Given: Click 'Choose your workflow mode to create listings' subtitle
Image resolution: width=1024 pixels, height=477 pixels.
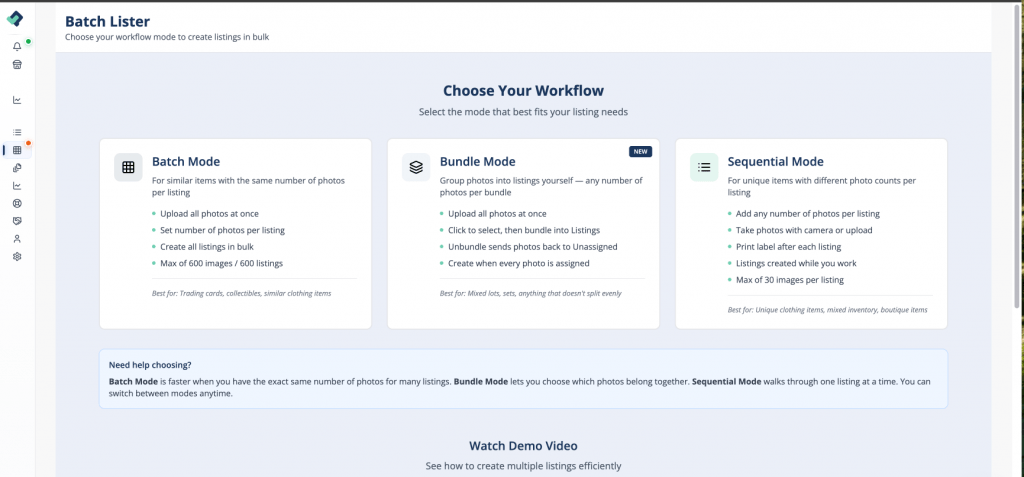Looking at the screenshot, I should [x=167, y=37].
